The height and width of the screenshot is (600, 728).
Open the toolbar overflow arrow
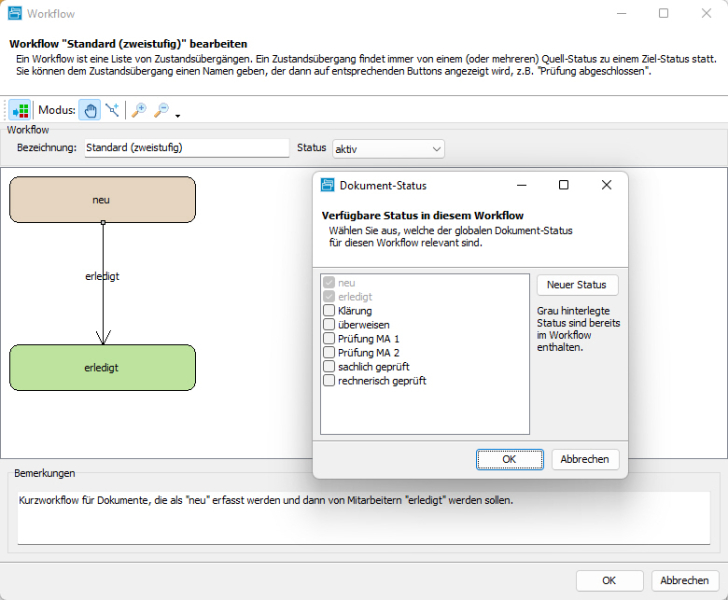click(178, 116)
